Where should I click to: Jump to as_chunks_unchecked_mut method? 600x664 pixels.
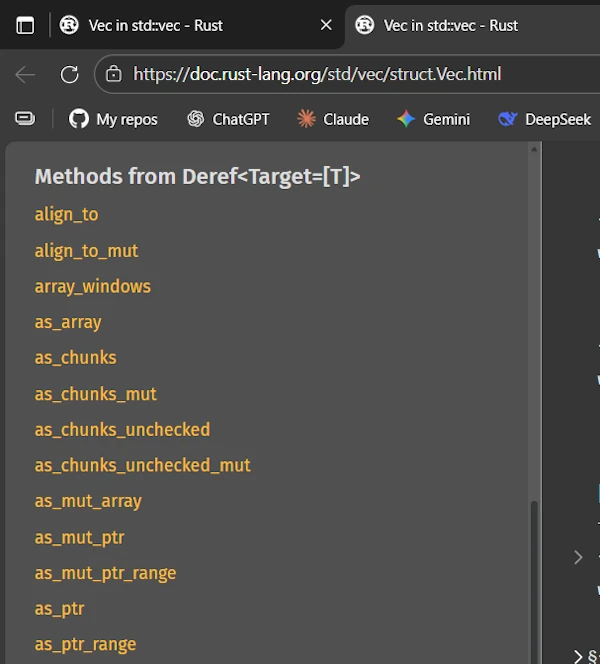[142, 465]
